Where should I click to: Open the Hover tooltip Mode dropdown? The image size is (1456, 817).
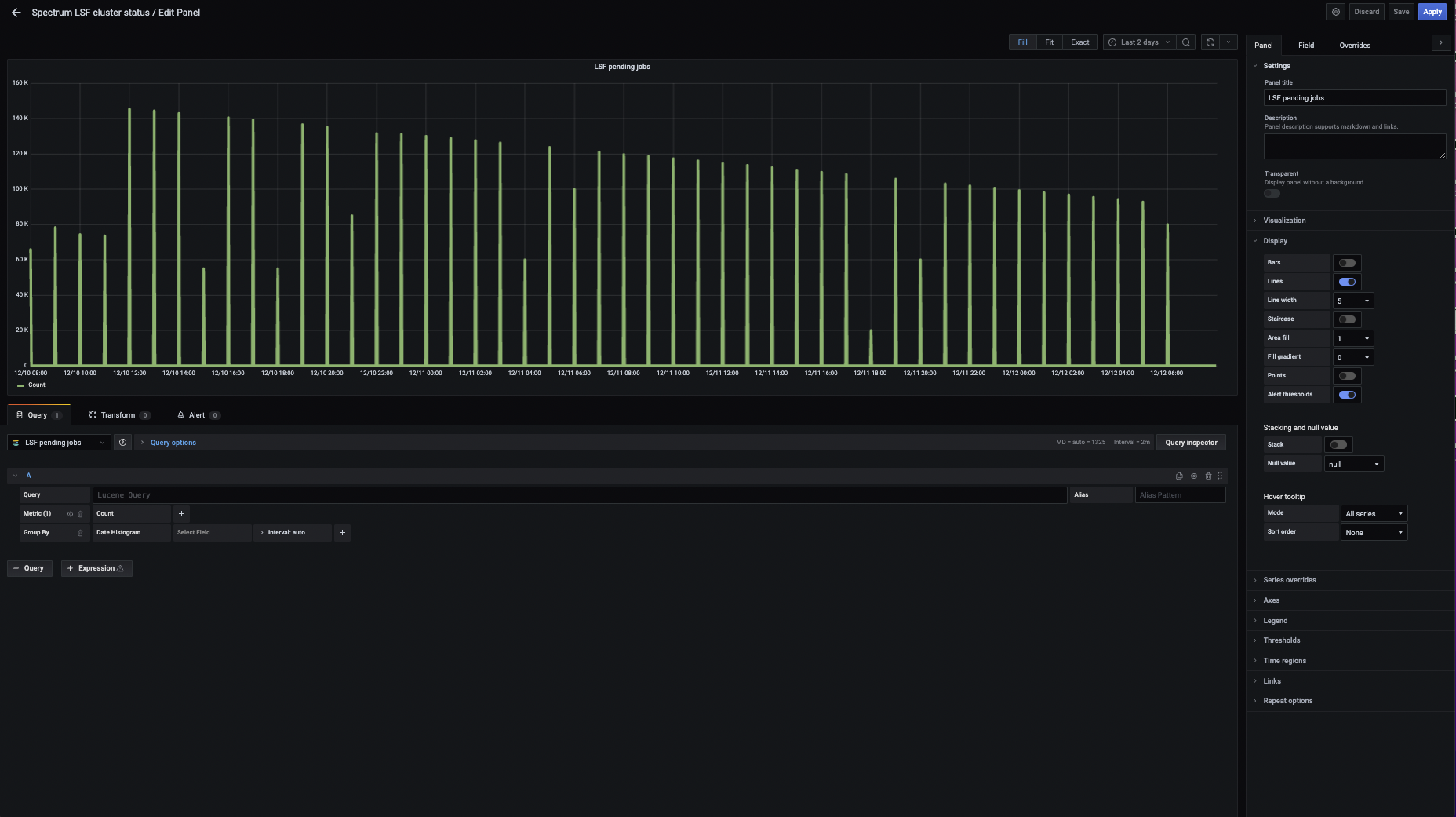point(1374,513)
